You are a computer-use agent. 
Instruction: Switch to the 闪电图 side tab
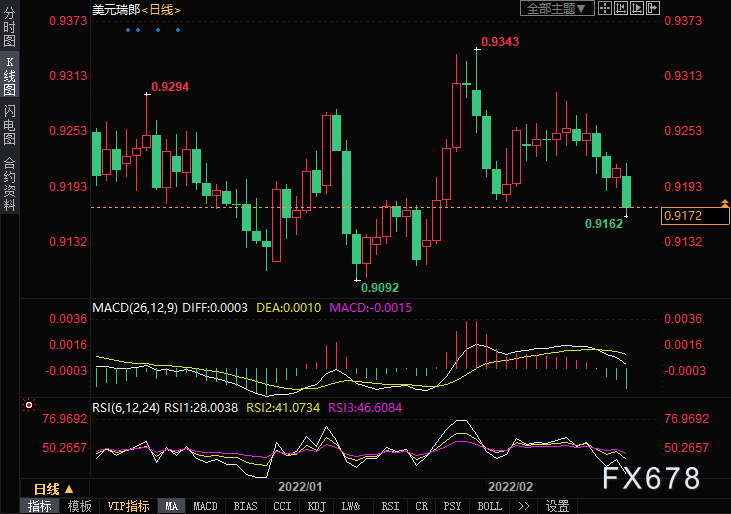(x=9, y=125)
